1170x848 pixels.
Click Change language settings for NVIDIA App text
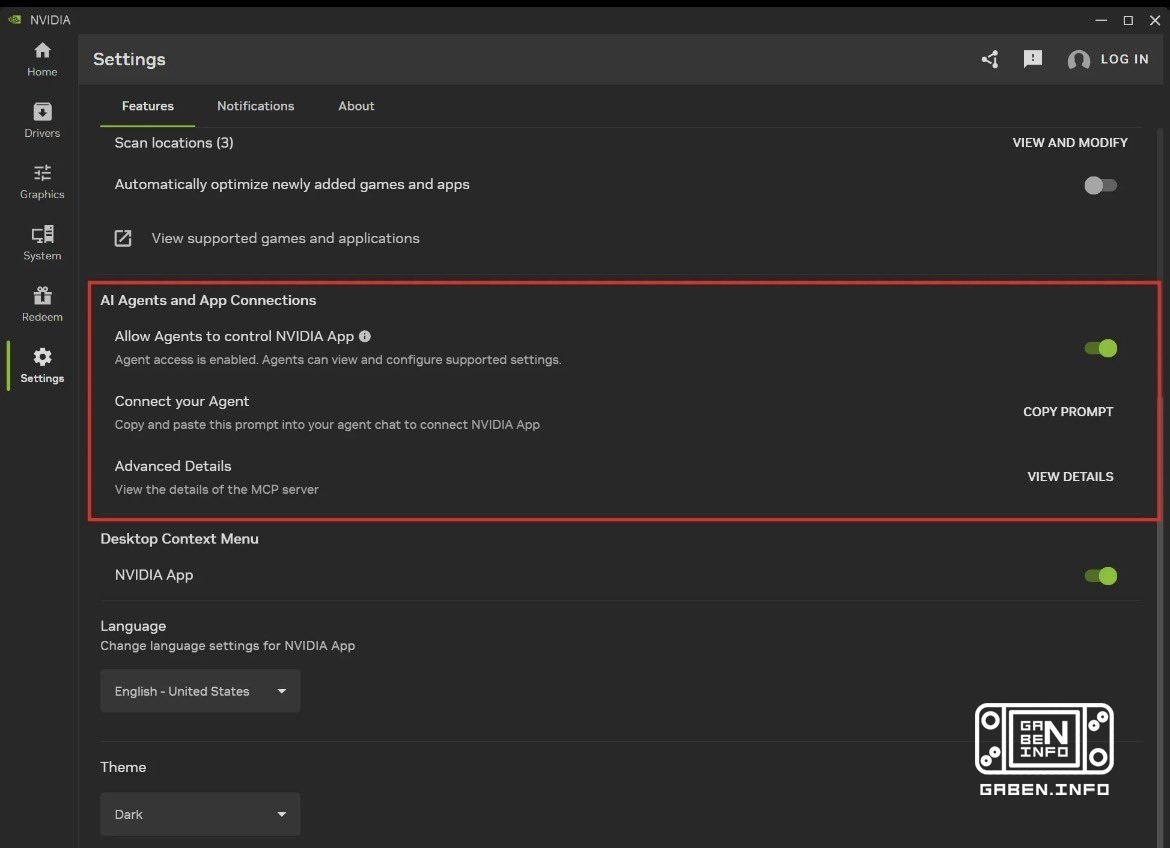tap(228, 646)
